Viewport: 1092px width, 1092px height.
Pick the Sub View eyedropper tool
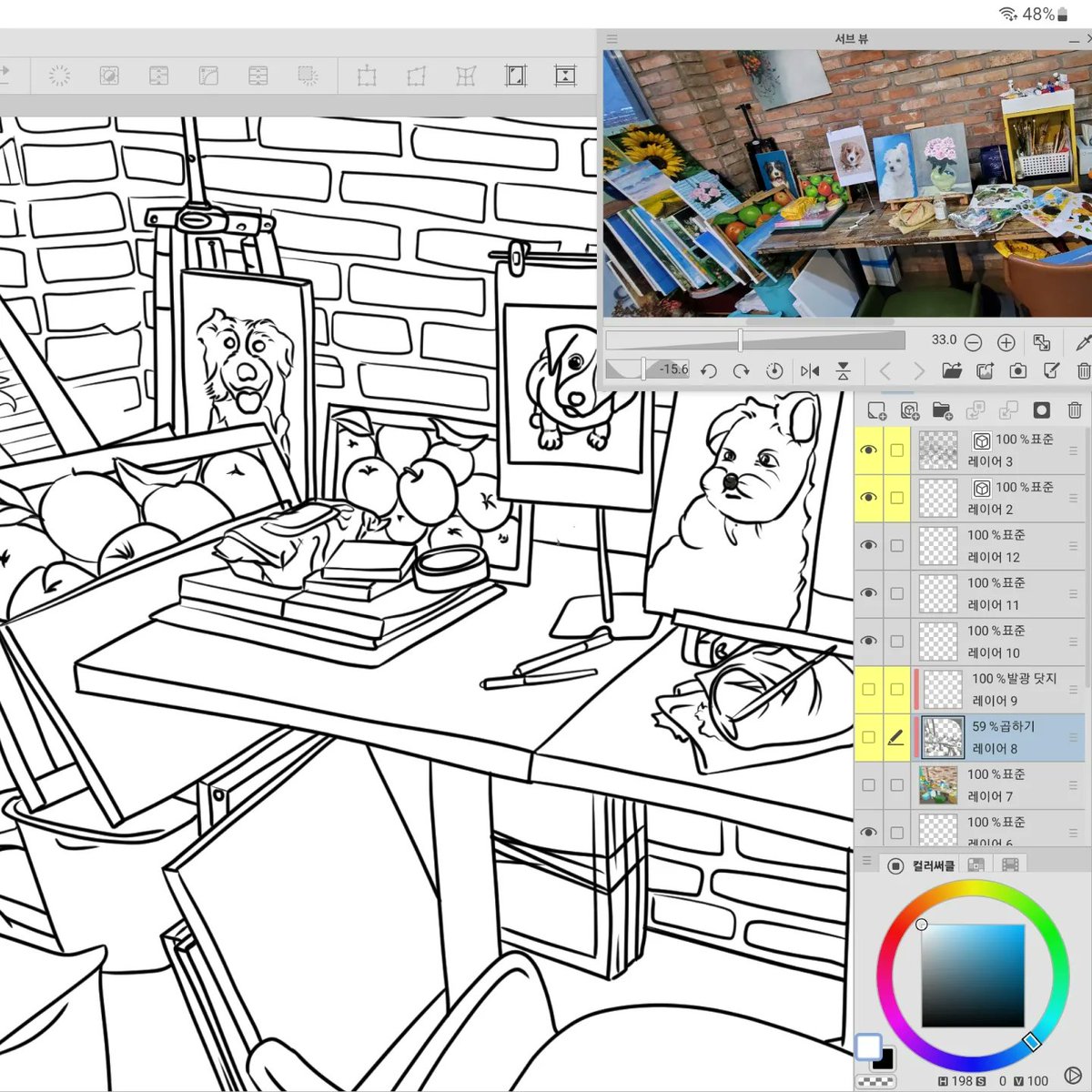tap(1083, 342)
